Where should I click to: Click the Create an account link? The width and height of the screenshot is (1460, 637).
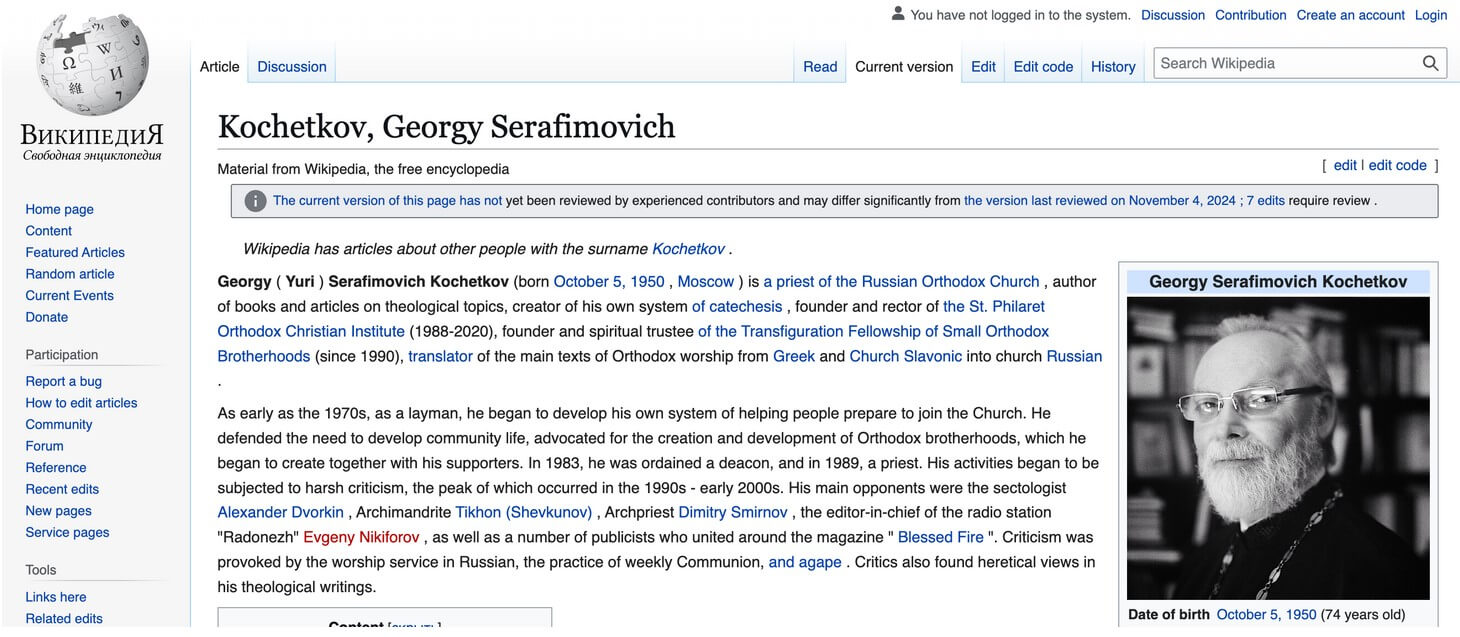(1350, 15)
